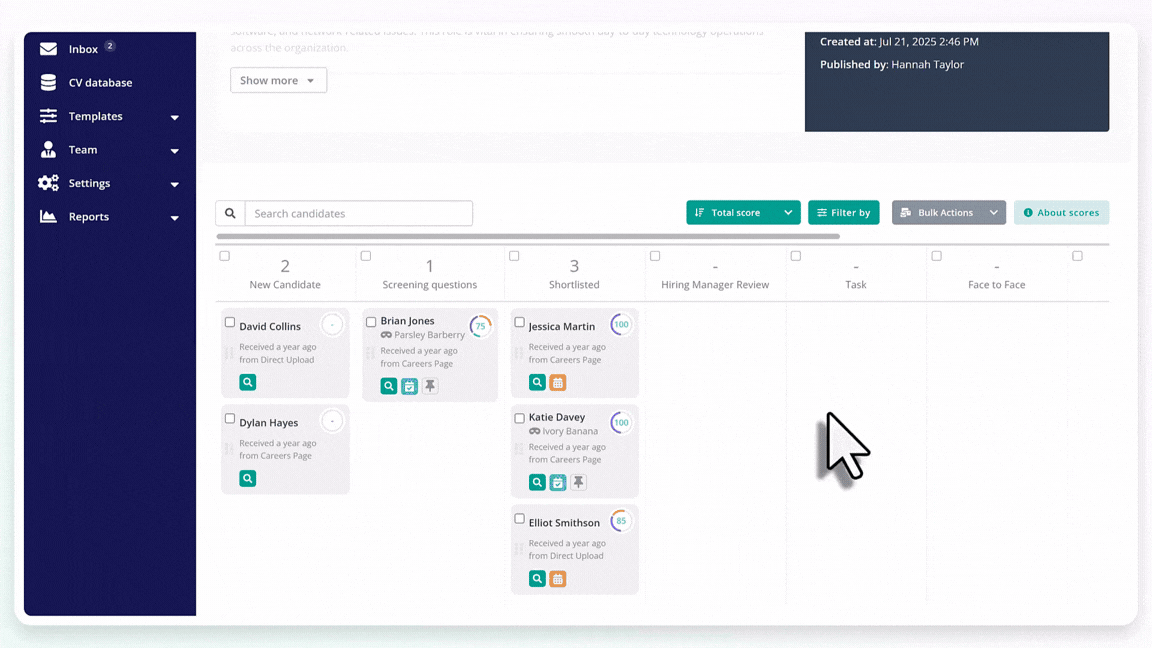This screenshot has height=648, width=1152.
Task: Check Brian Jones candidate checkbox
Action: click(x=371, y=322)
